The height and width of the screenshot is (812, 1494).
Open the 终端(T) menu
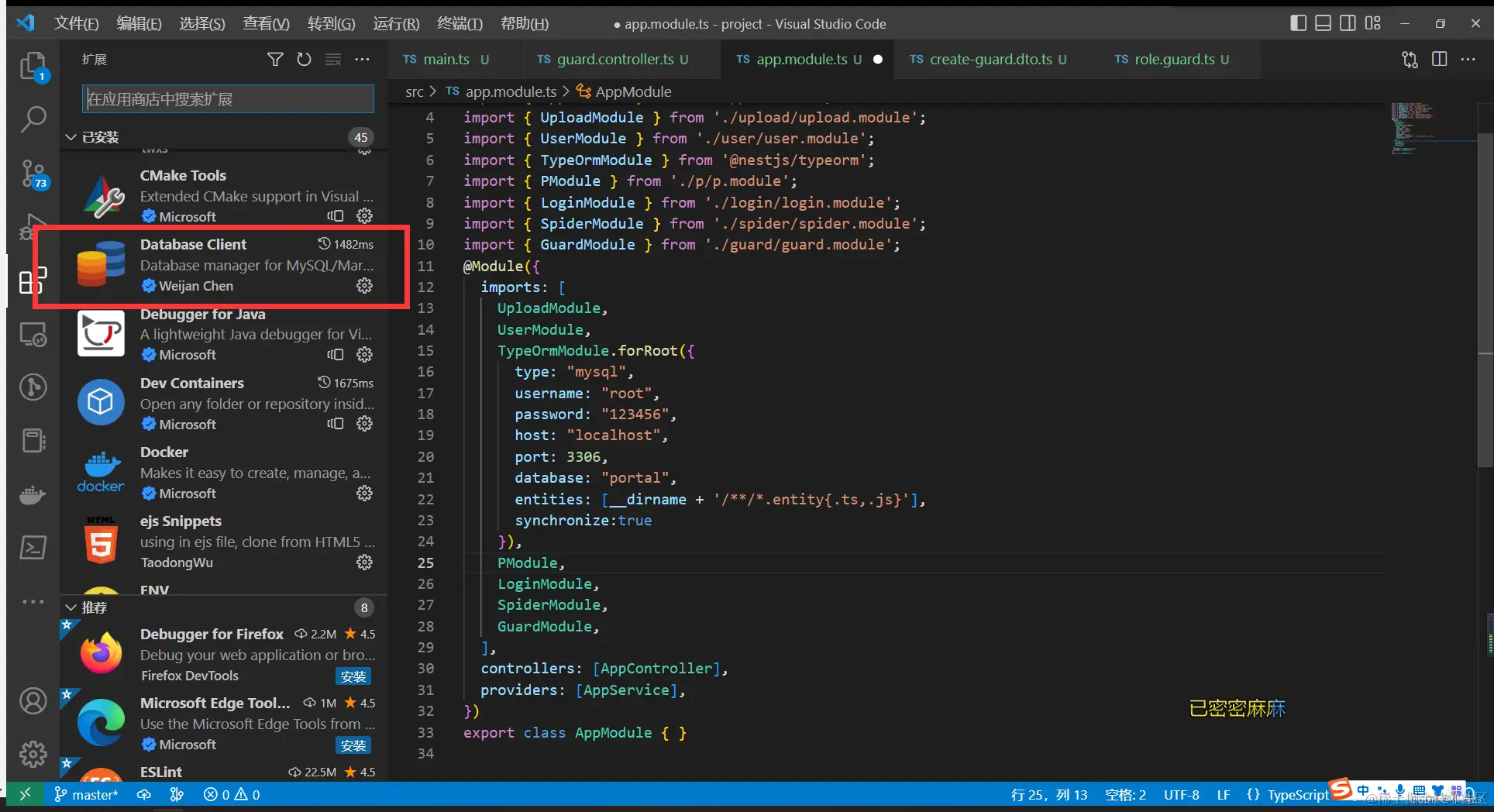click(460, 23)
